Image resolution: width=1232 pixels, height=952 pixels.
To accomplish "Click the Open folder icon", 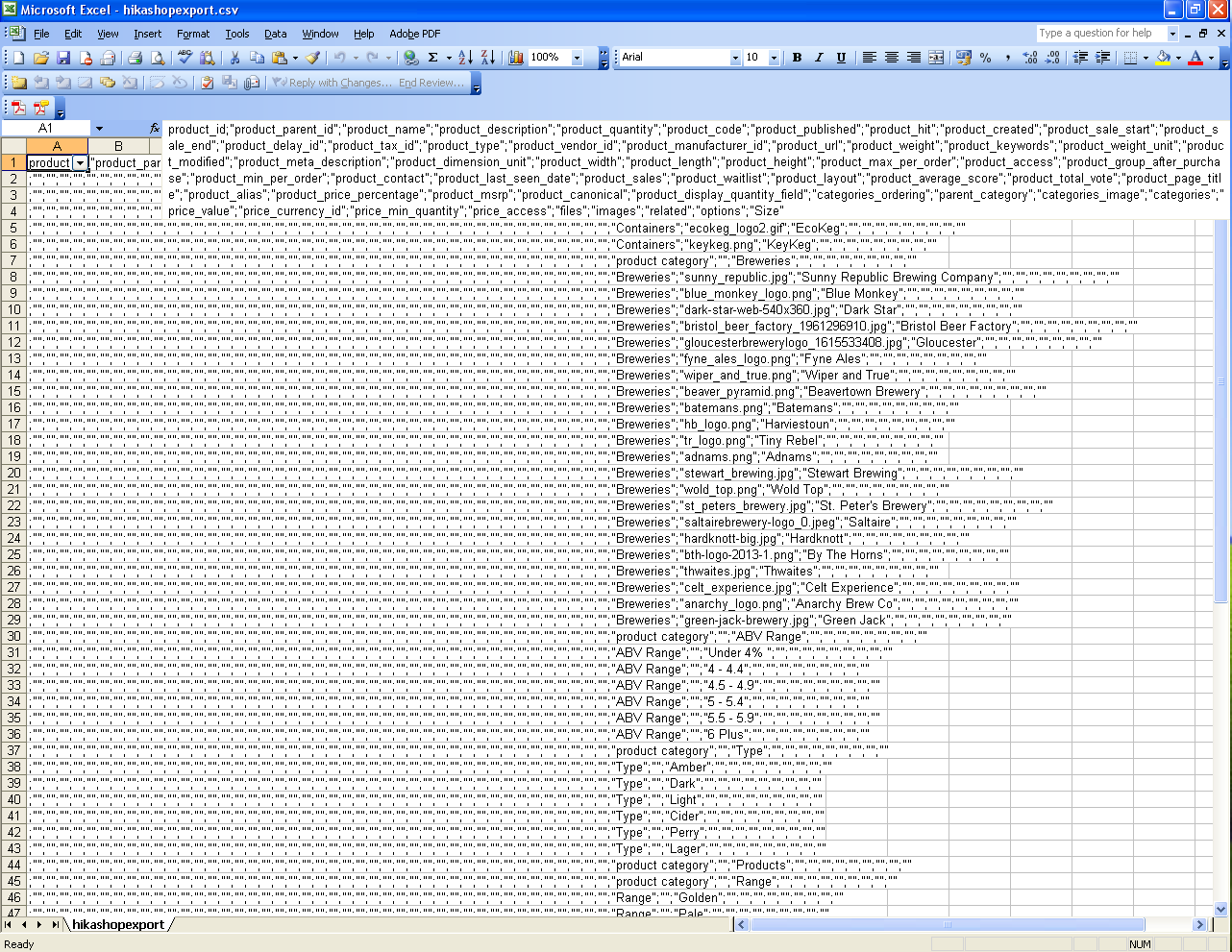I will point(40,58).
